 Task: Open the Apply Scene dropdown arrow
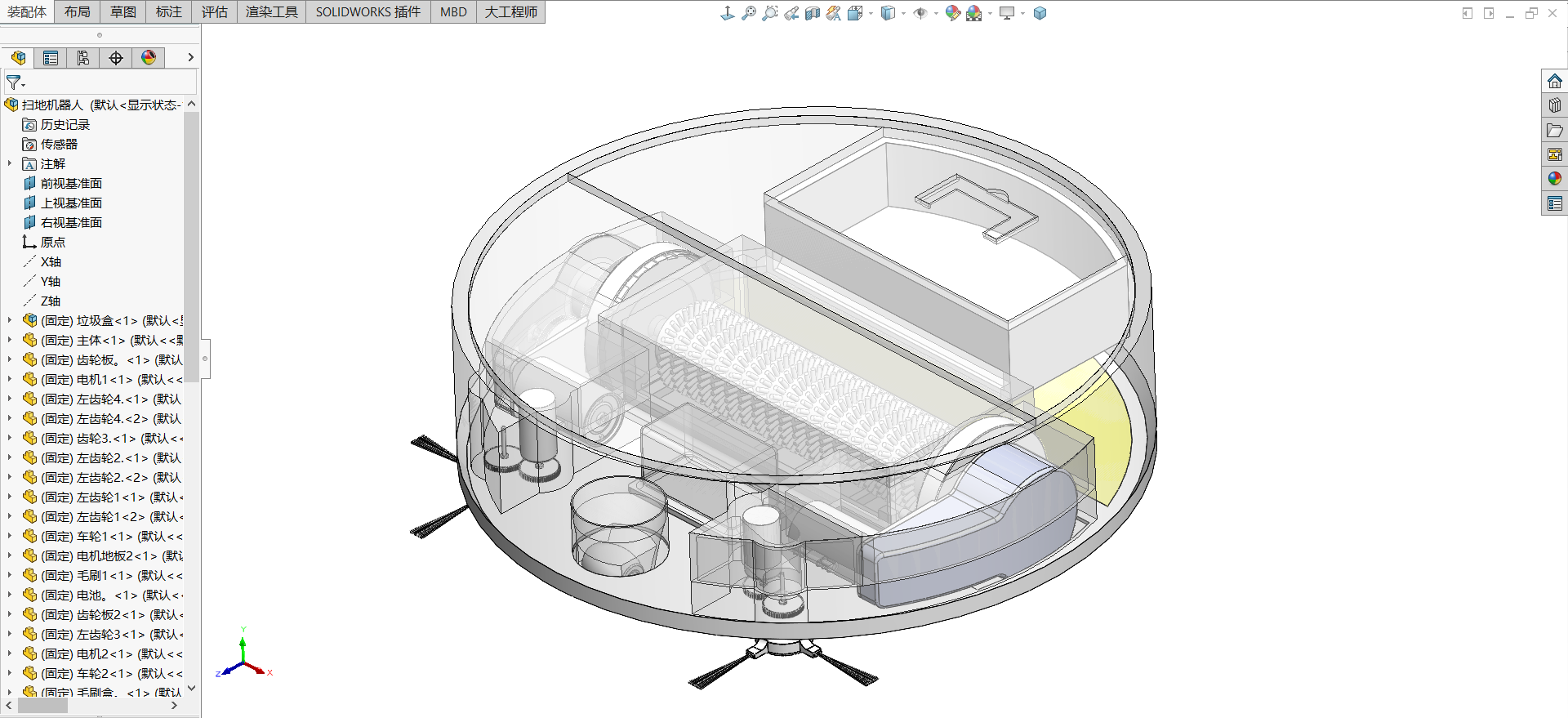(990, 13)
